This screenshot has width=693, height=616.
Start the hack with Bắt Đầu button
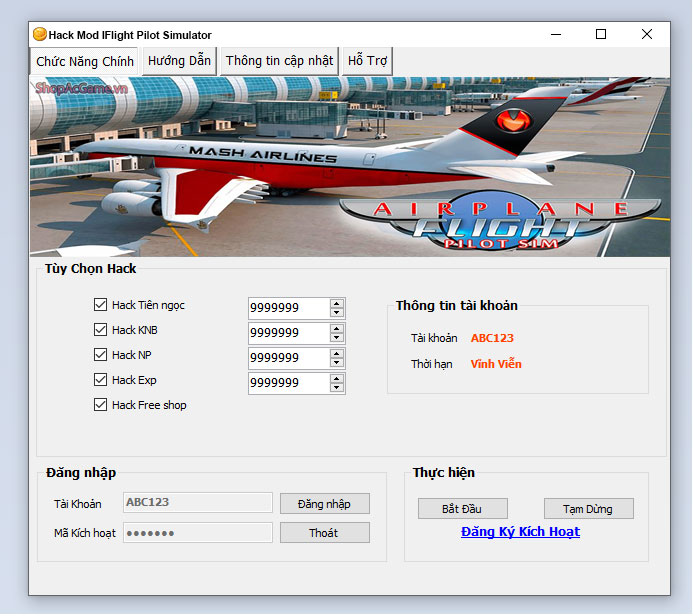click(462, 509)
